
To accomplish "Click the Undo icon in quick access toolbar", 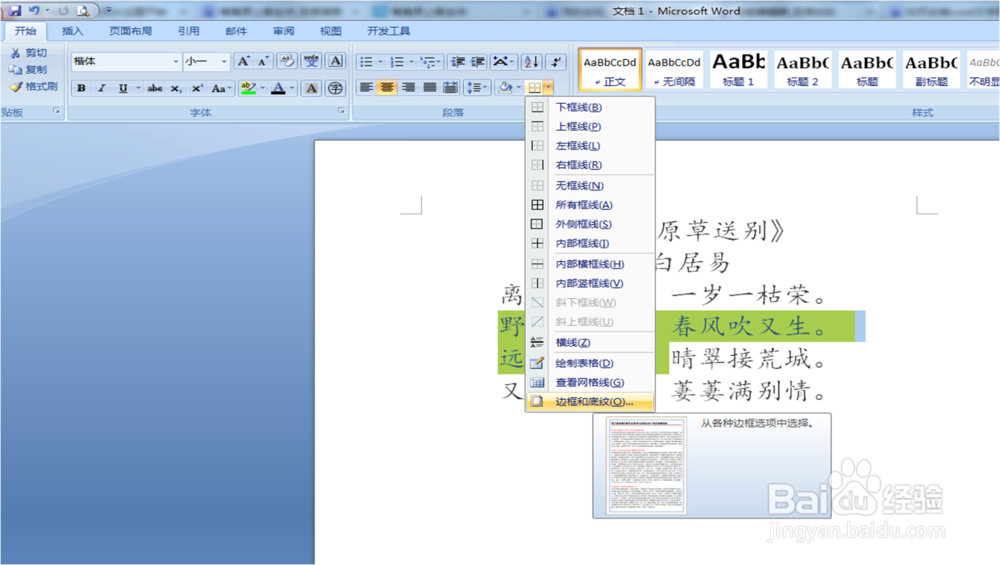I will tap(34, 10).
